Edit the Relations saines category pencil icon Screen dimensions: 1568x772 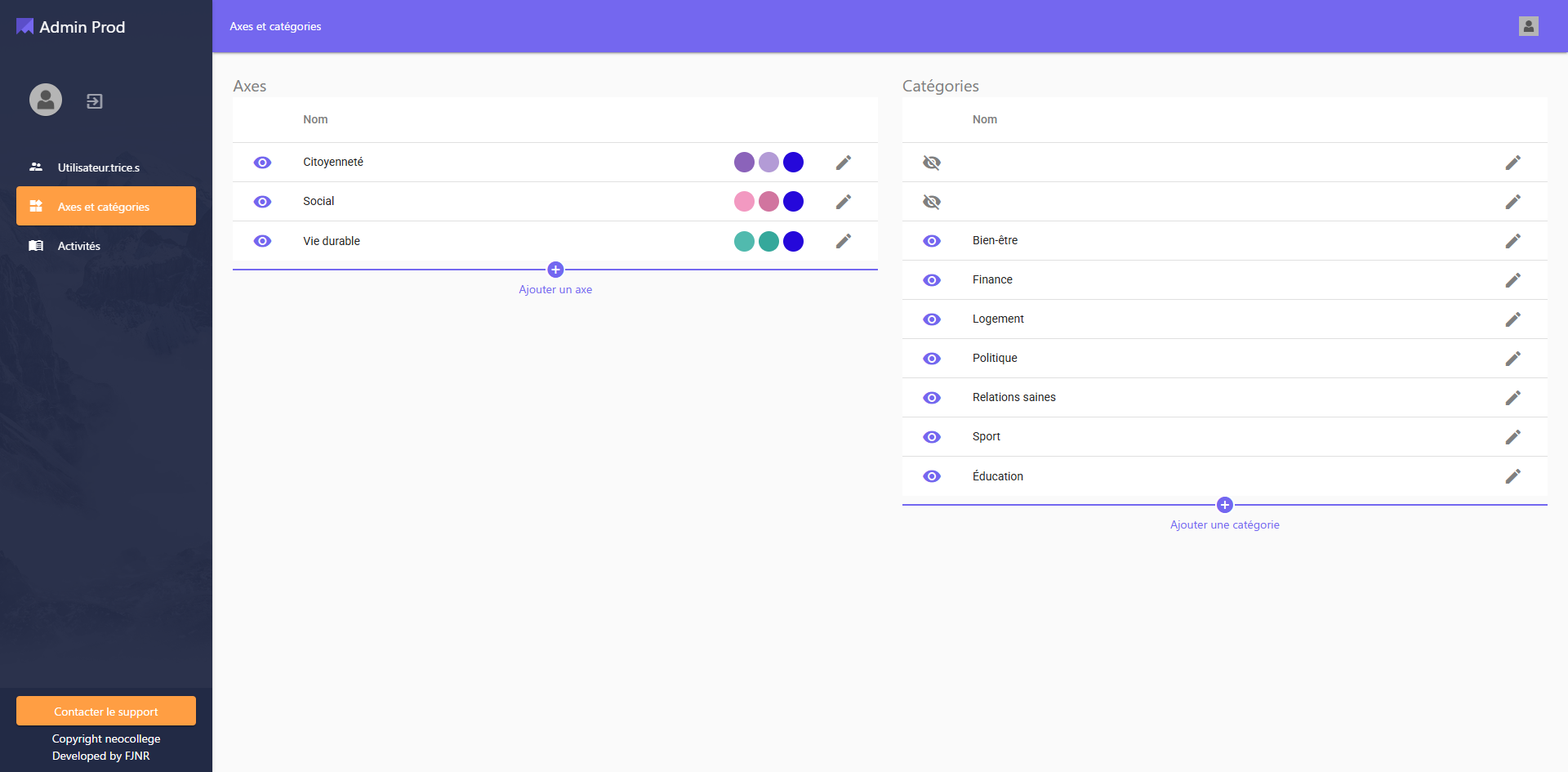[1513, 398]
